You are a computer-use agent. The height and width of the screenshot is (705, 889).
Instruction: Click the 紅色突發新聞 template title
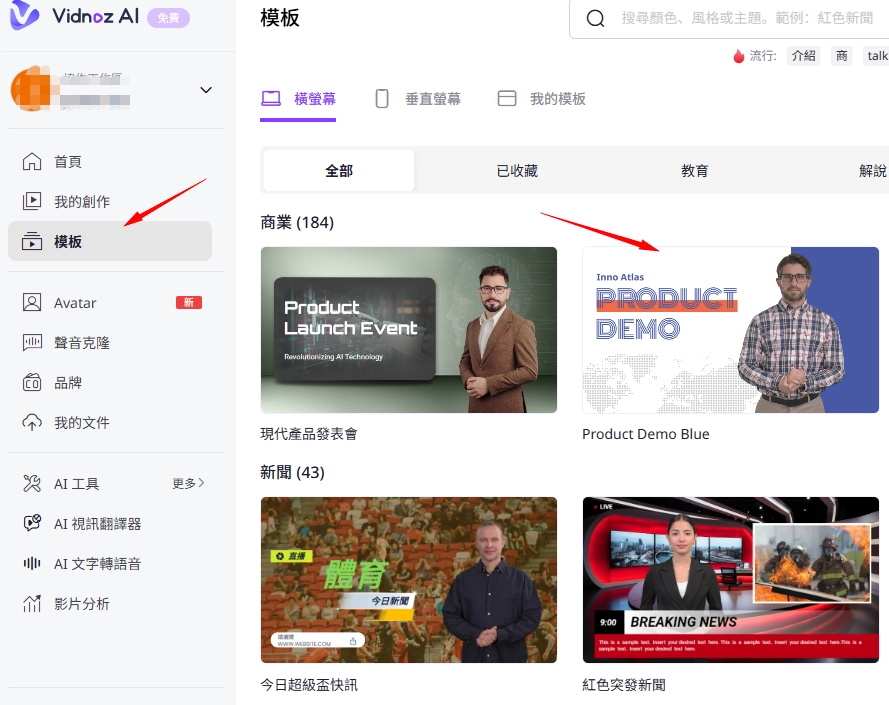pos(624,685)
